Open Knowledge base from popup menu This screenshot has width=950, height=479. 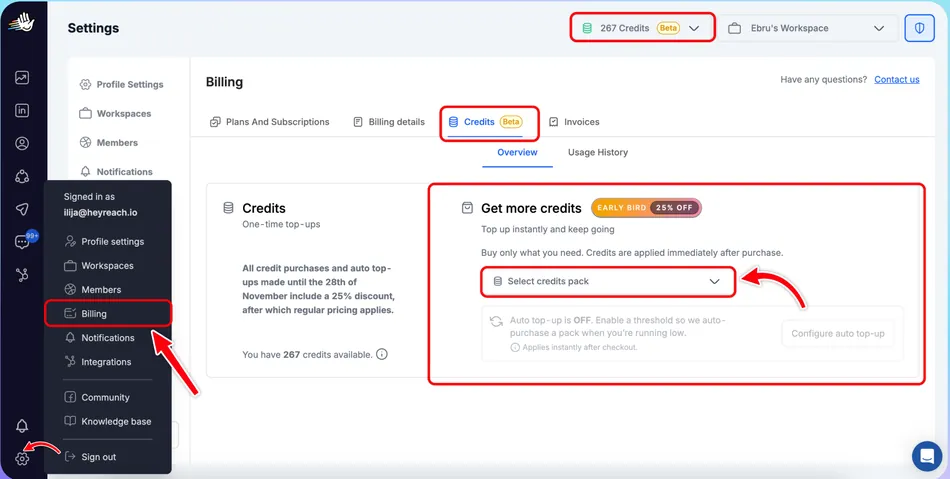[x=108, y=421]
